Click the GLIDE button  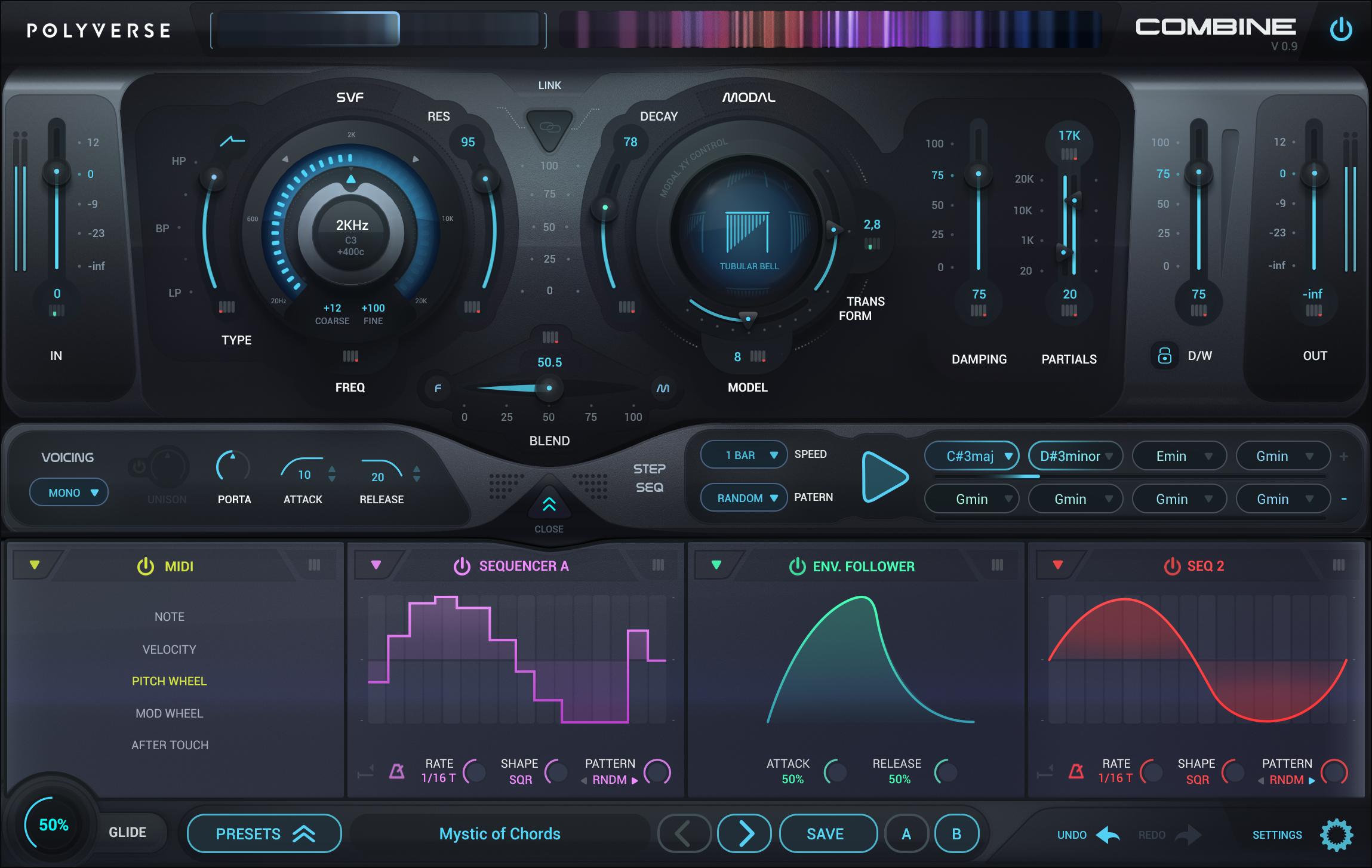(127, 832)
